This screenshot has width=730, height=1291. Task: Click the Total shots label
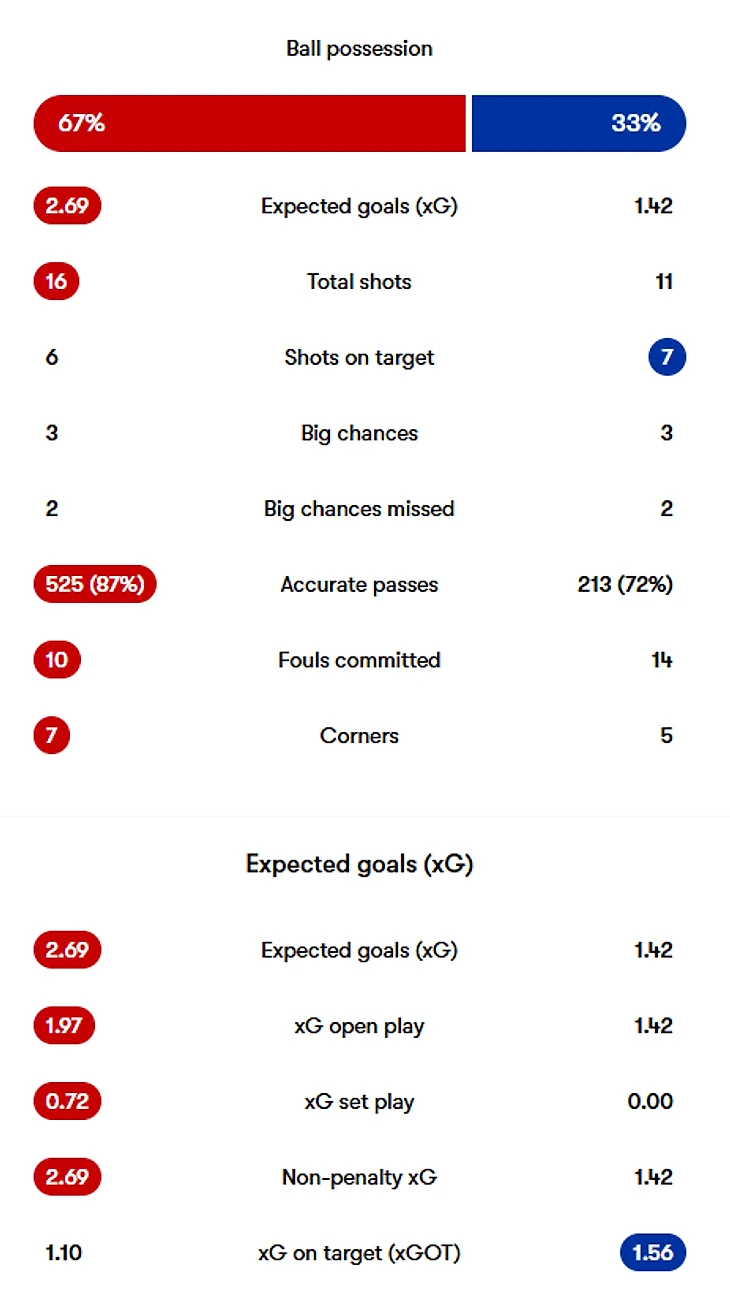(359, 282)
